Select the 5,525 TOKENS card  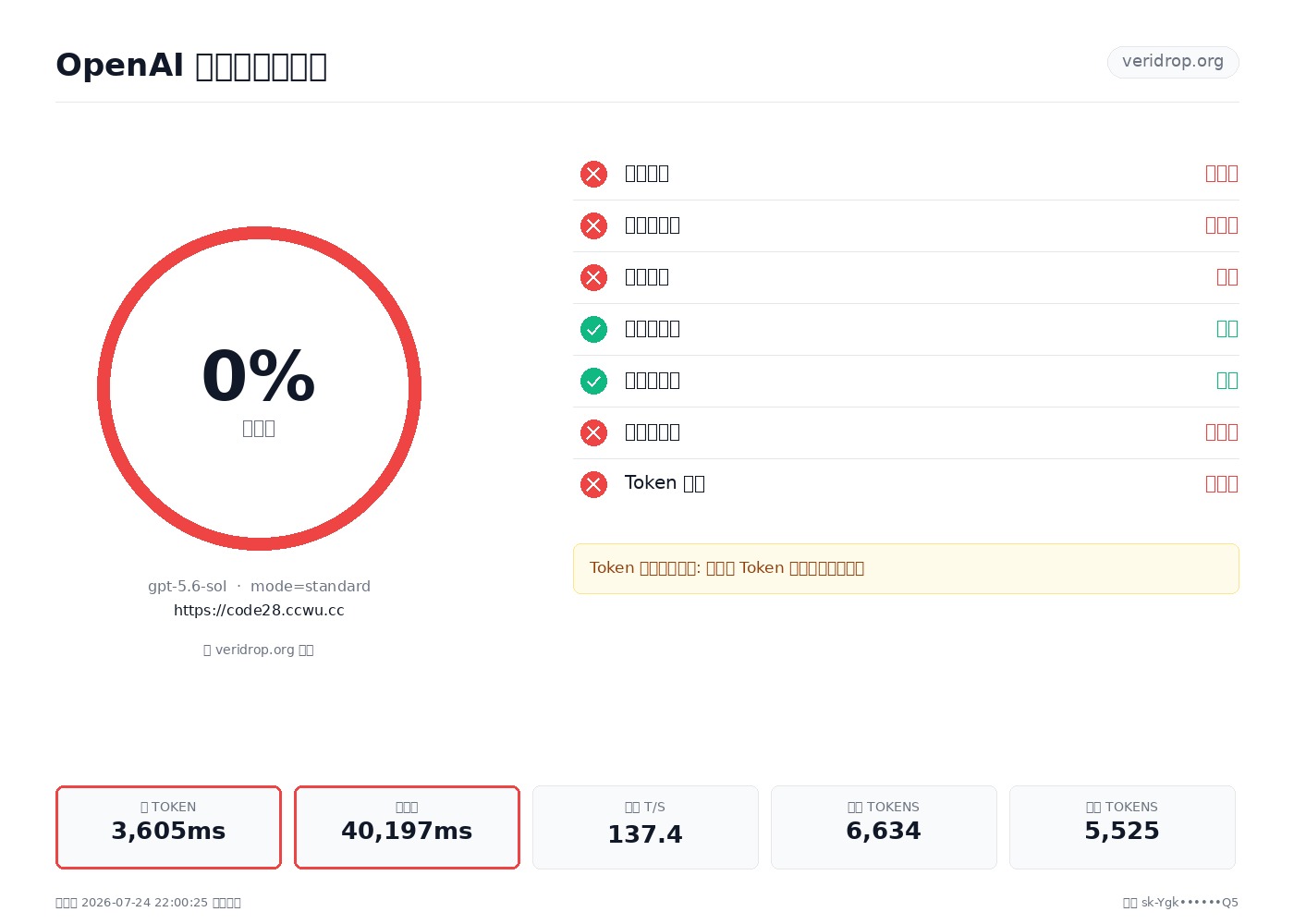pos(1122,827)
